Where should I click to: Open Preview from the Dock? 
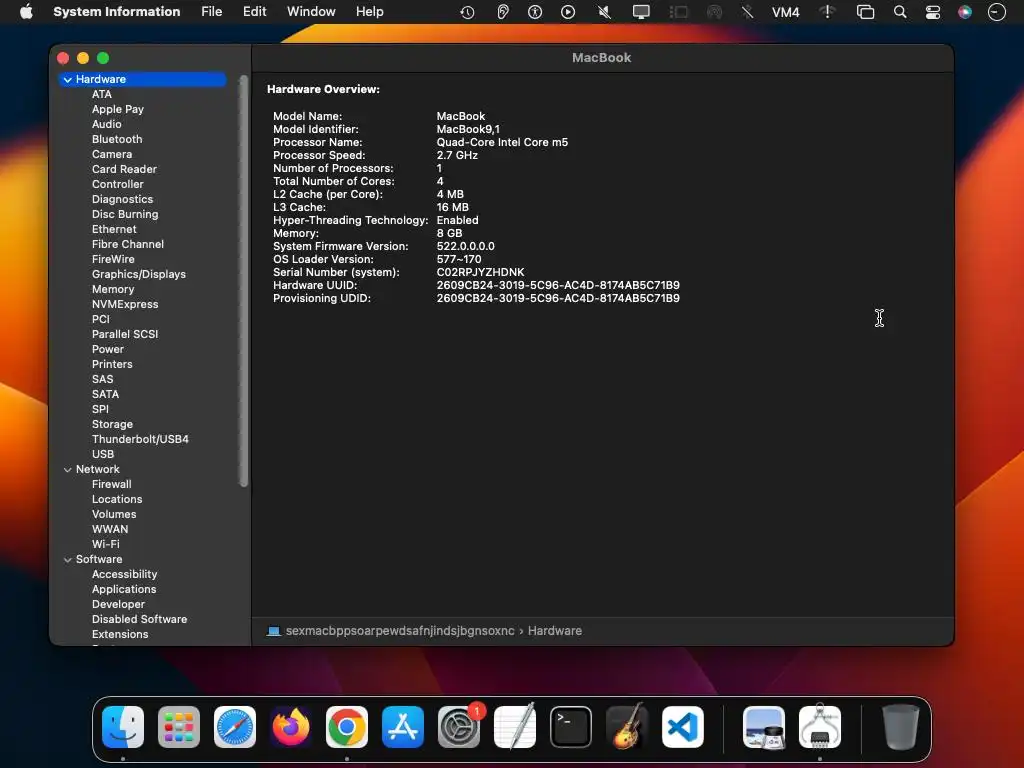coord(764,727)
